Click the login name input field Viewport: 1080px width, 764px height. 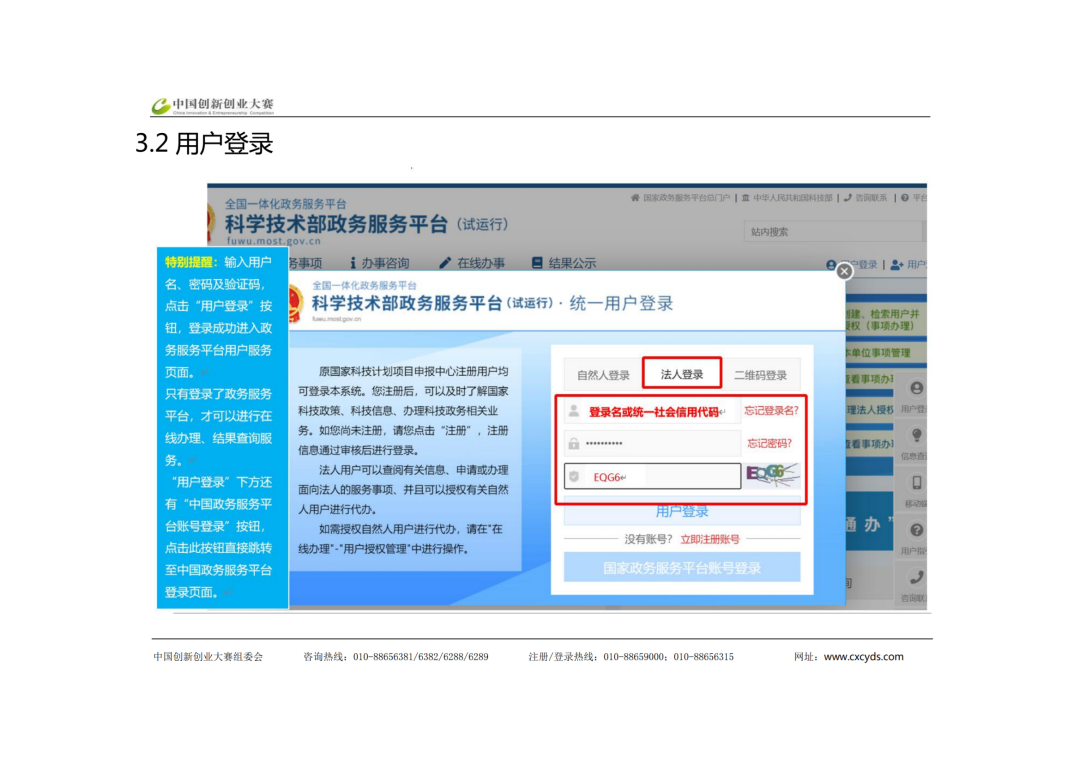click(652, 411)
